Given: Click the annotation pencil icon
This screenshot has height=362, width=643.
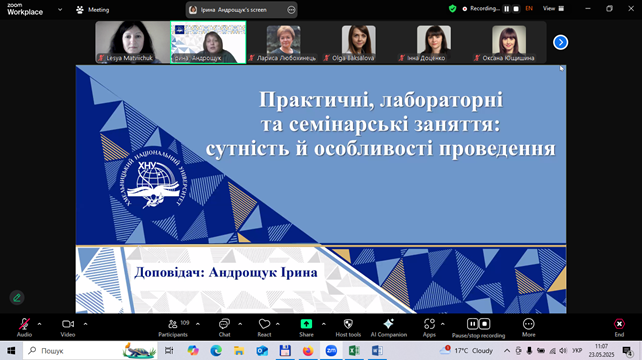Looking at the screenshot, I should (17, 298).
